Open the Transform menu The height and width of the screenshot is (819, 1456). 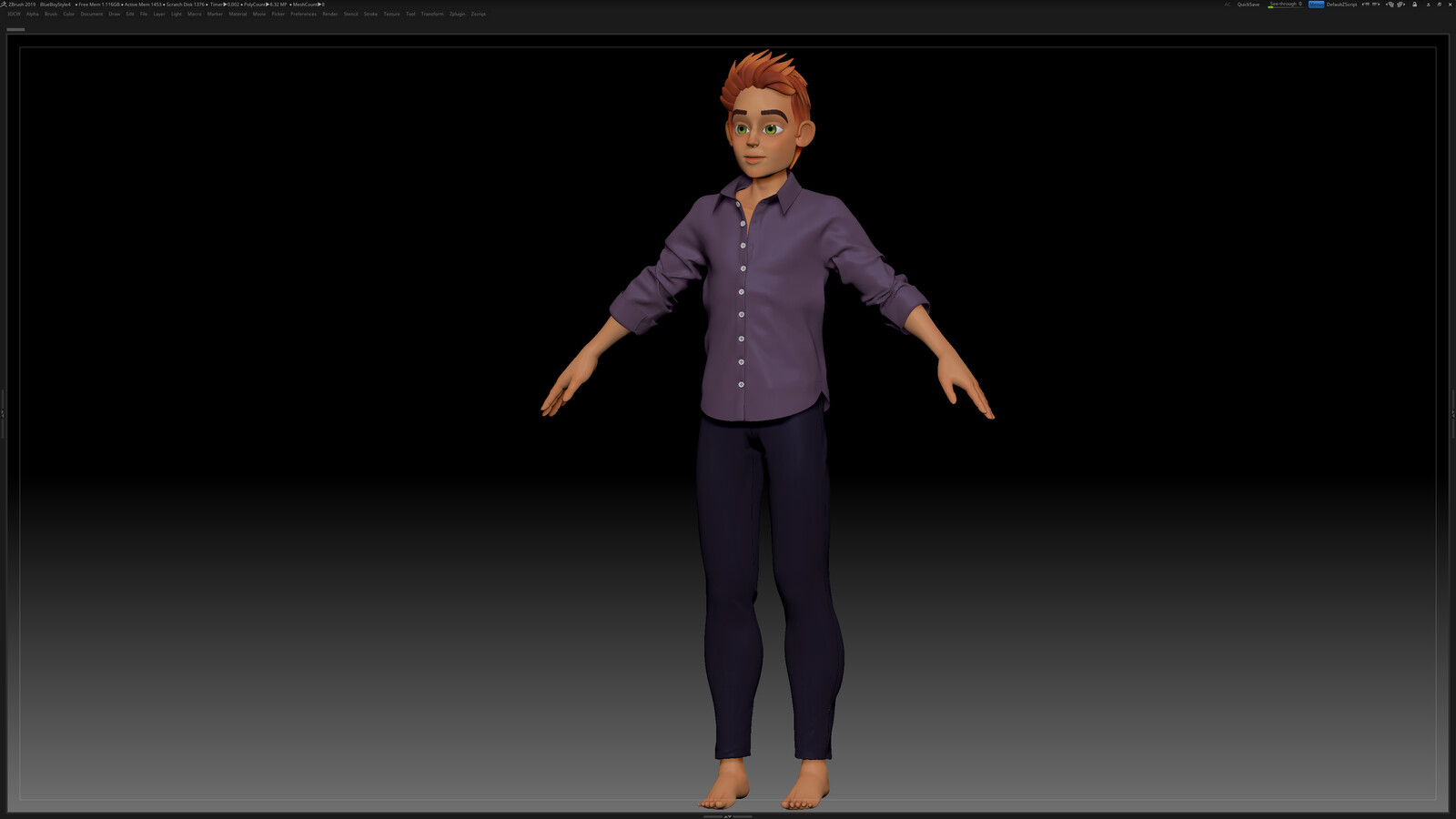click(x=432, y=14)
